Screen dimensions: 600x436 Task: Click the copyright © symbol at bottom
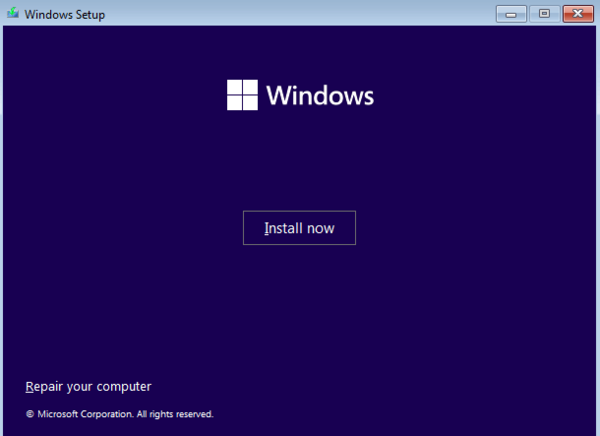30,414
